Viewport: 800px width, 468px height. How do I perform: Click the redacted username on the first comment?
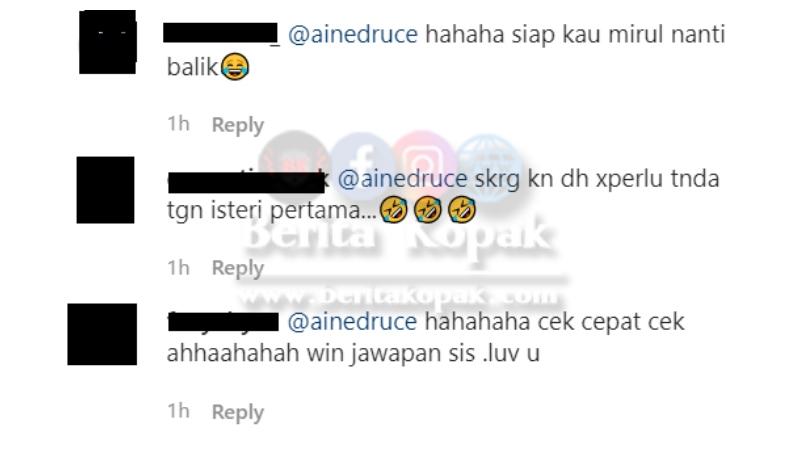click(x=221, y=33)
